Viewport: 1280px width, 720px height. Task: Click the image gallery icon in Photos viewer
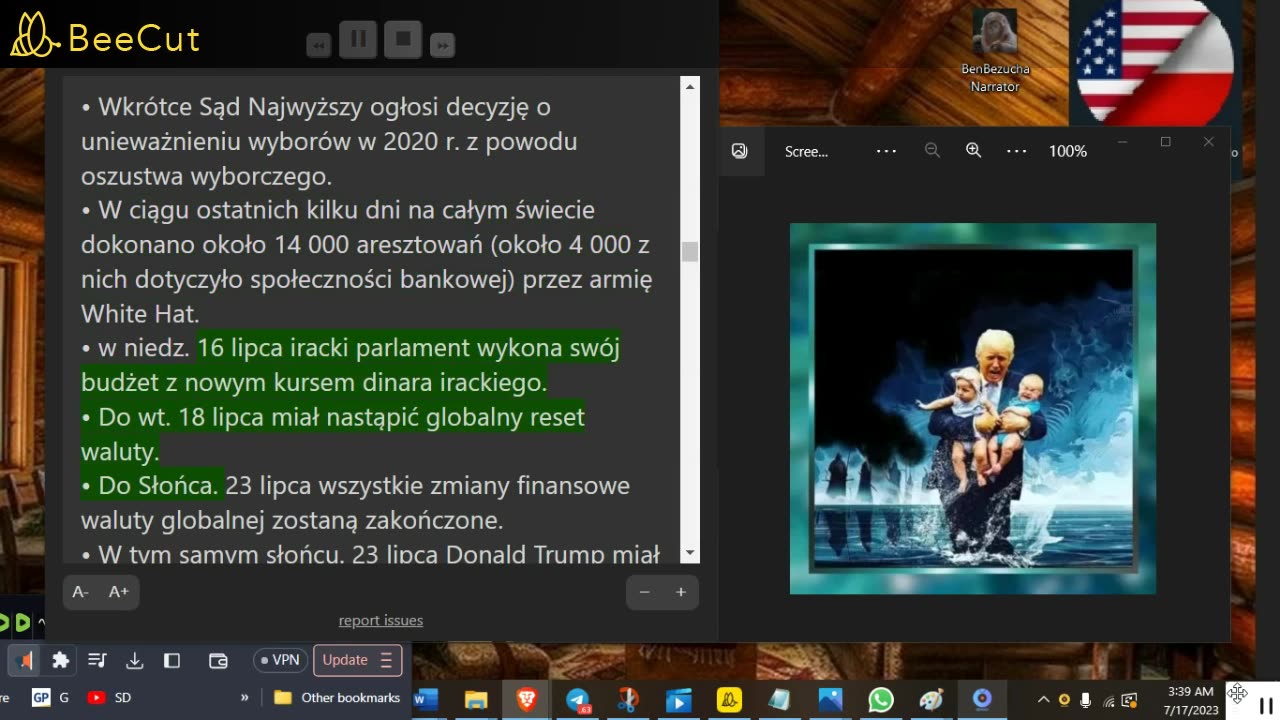tap(740, 151)
